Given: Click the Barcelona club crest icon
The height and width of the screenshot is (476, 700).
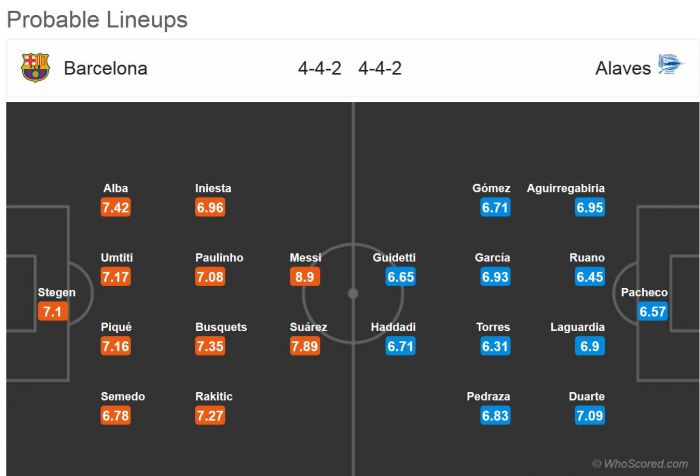Looking at the screenshot, I should (35, 68).
